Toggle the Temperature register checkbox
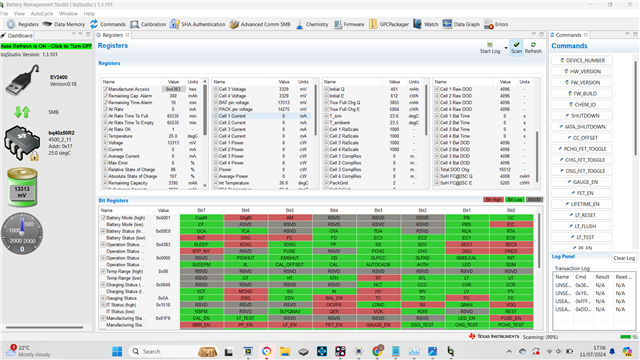The image size is (640, 360). tap(105, 136)
